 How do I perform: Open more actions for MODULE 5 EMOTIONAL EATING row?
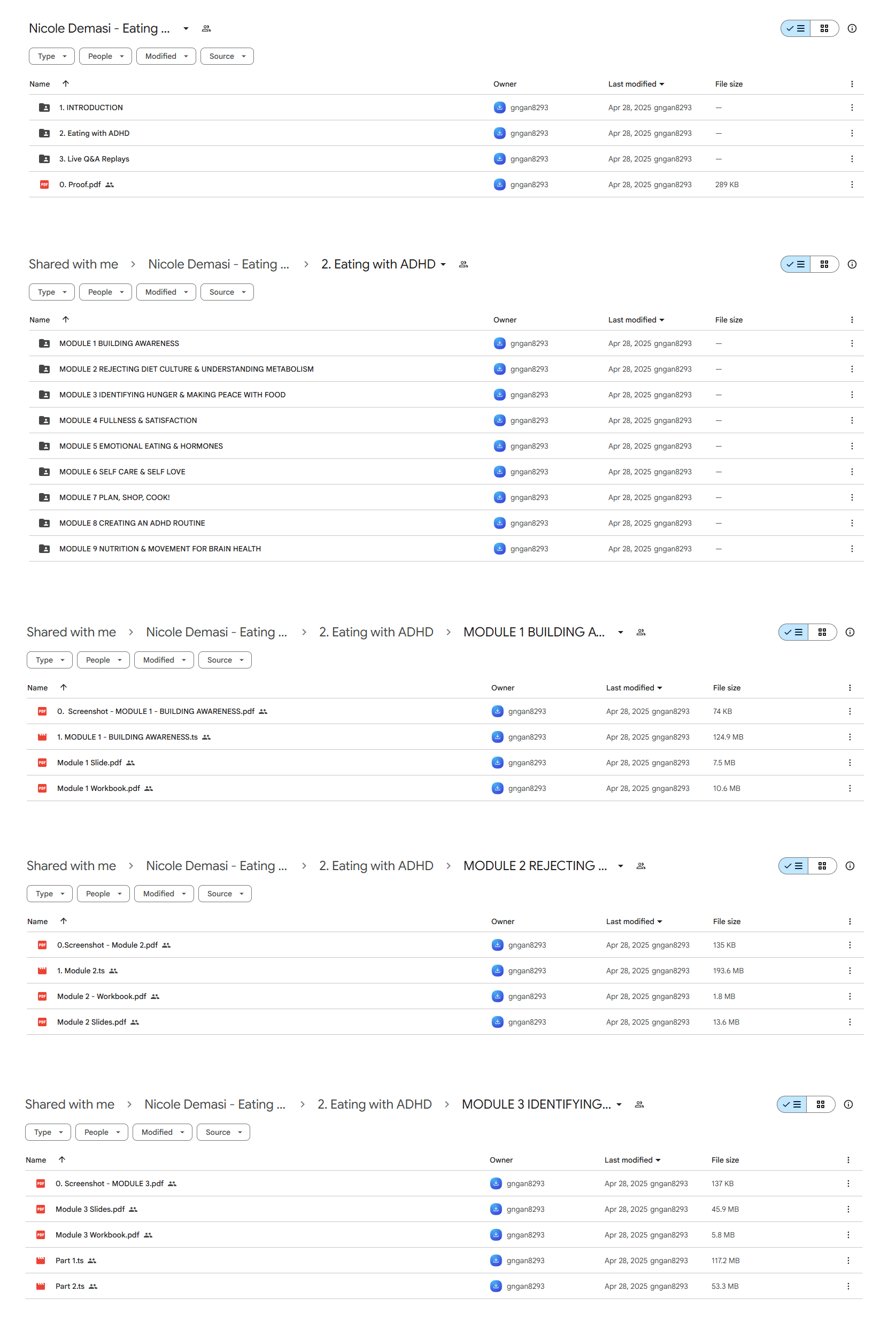tap(851, 446)
